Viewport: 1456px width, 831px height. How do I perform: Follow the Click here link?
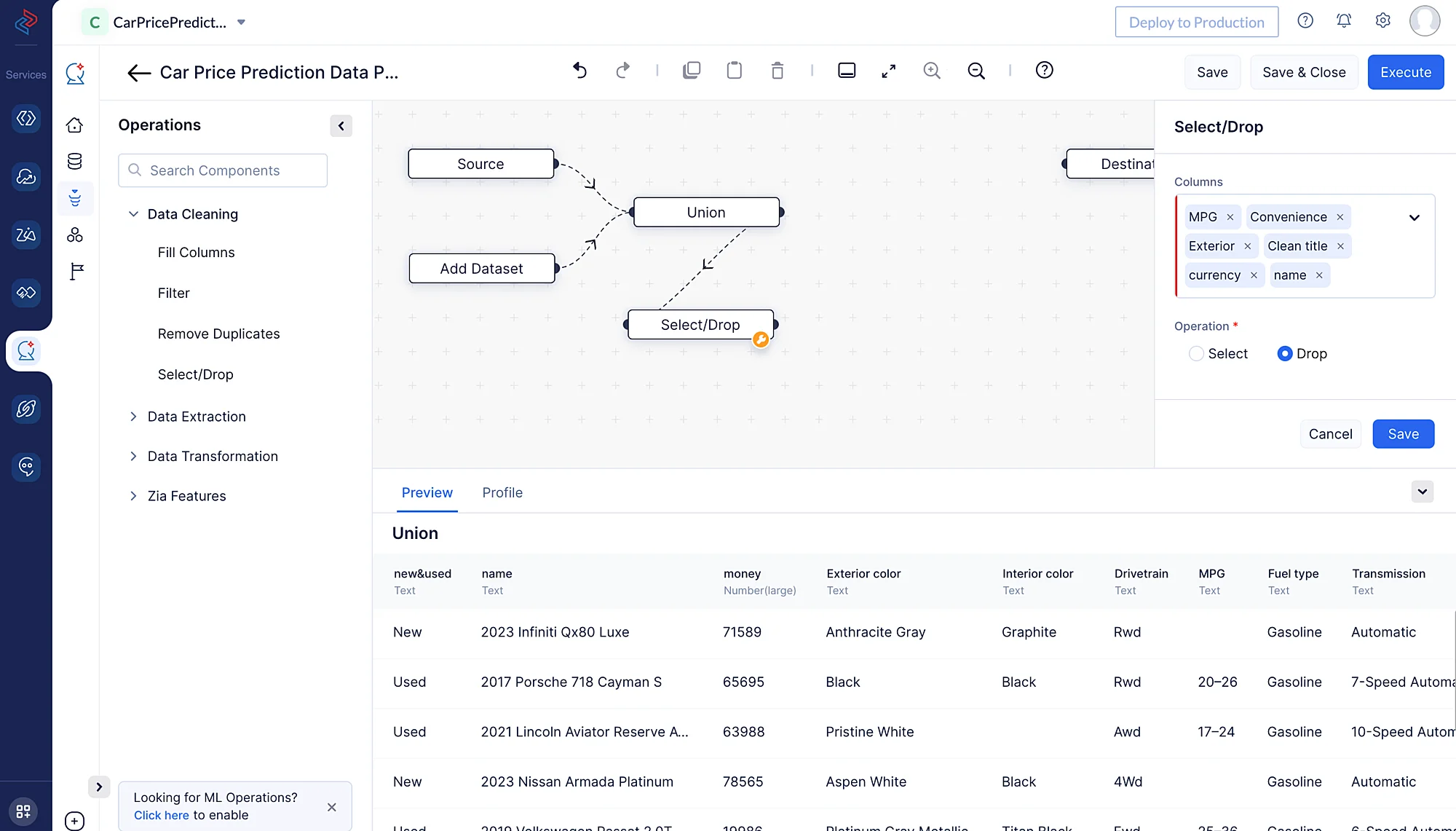pyautogui.click(x=161, y=815)
